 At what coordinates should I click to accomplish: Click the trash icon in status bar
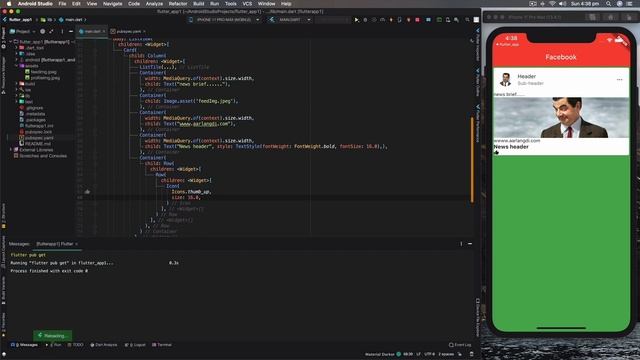pos(471,354)
